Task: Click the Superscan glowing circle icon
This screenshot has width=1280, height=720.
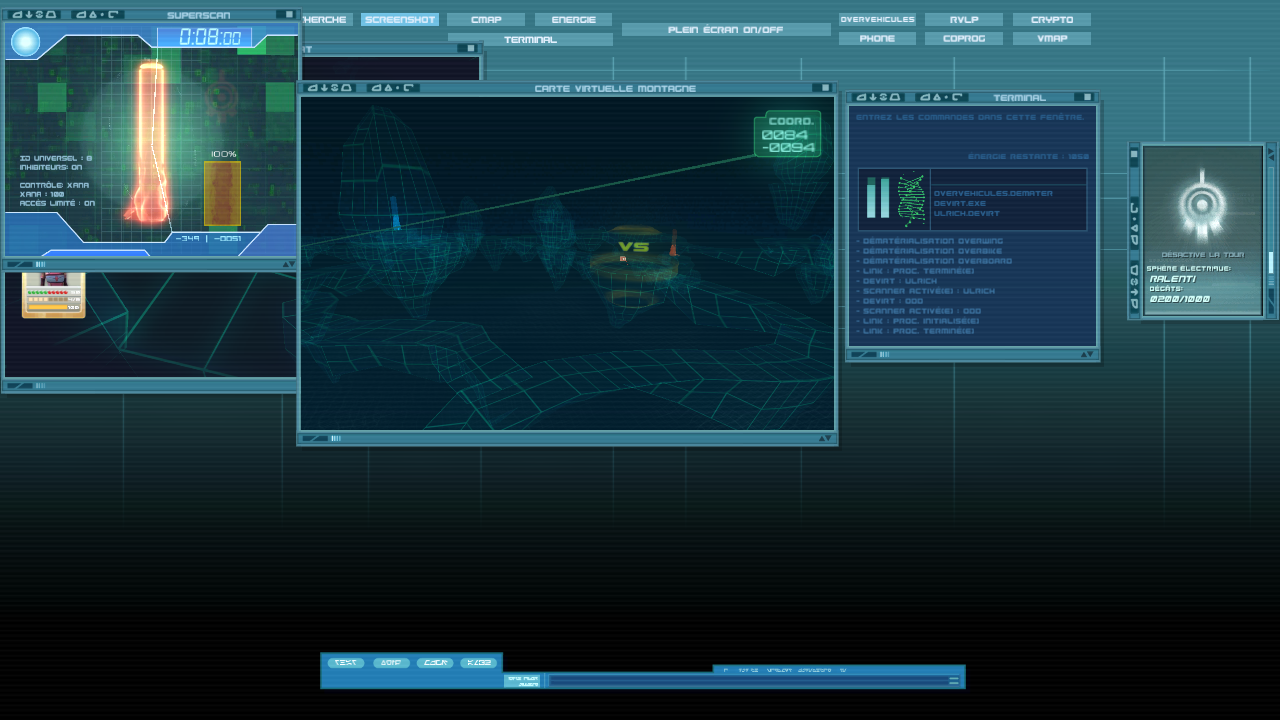Action: click(25, 42)
